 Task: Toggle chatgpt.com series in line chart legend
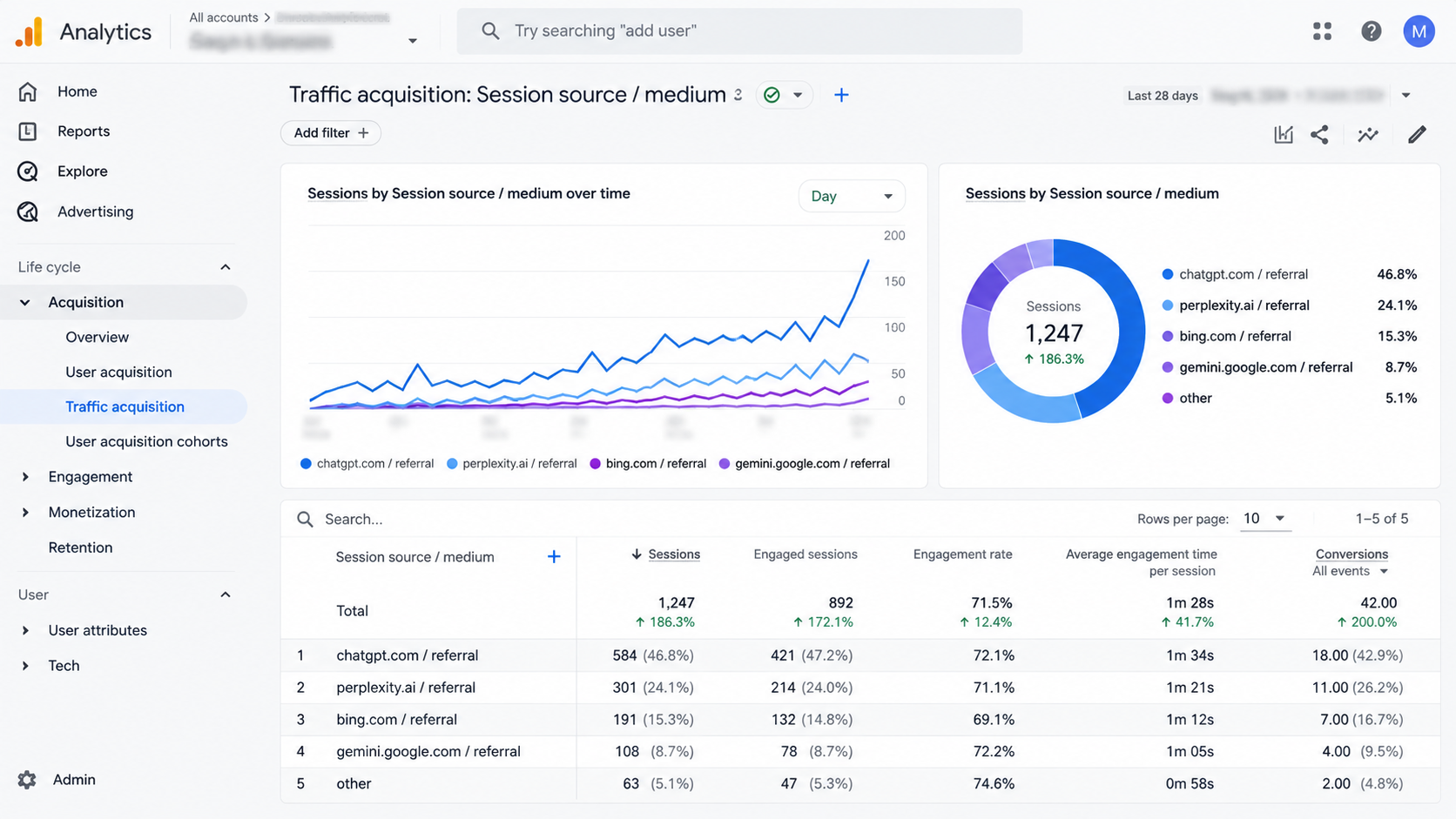point(367,464)
